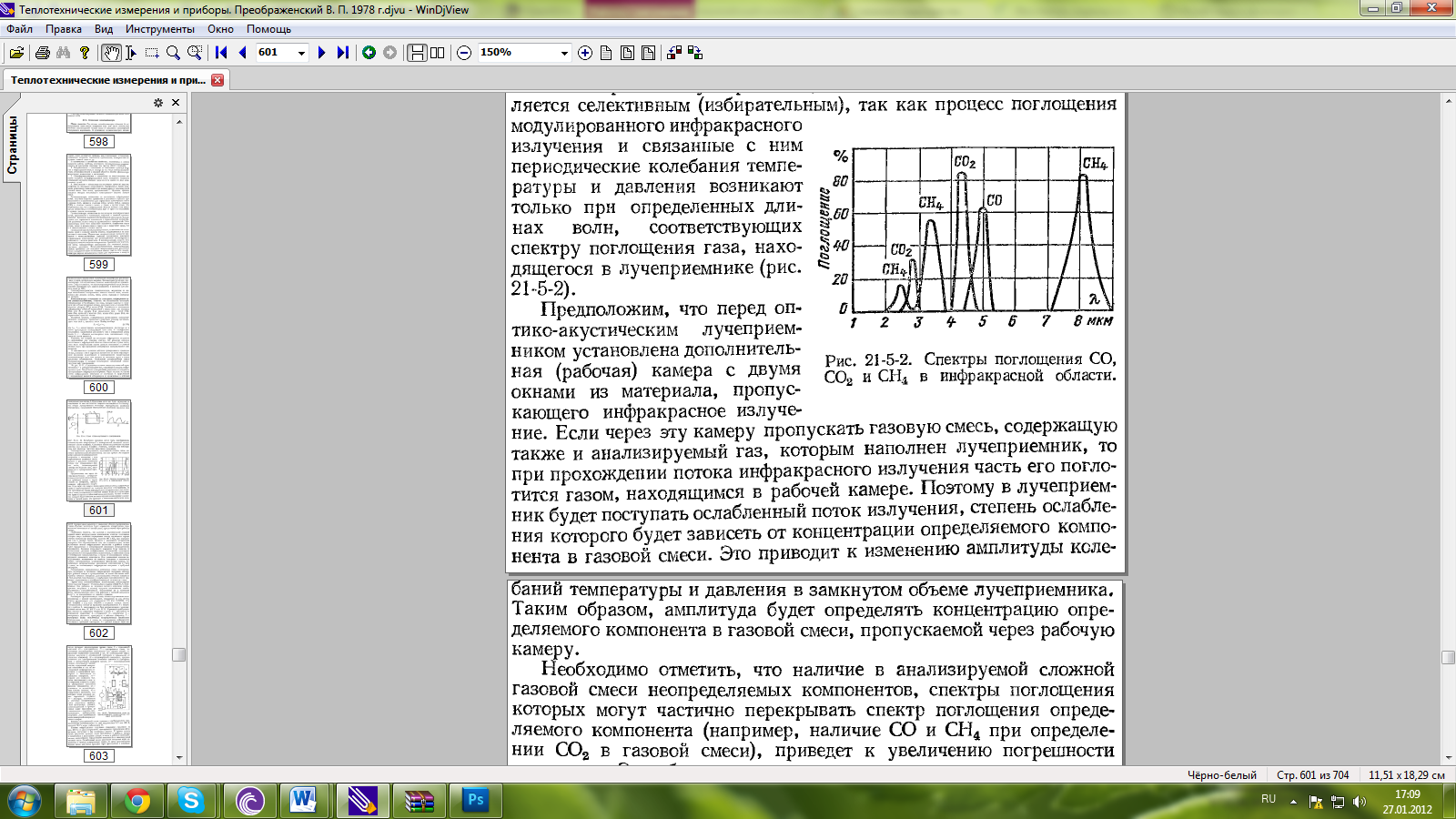Select the magnifying glass tool
This screenshot has width=1456, height=819.
pos(173,53)
